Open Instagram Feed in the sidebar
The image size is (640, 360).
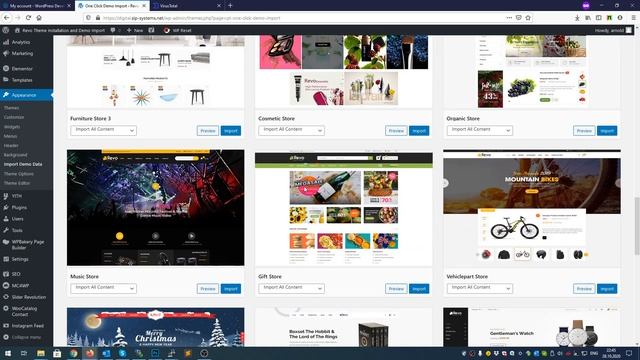(x=27, y=326)
